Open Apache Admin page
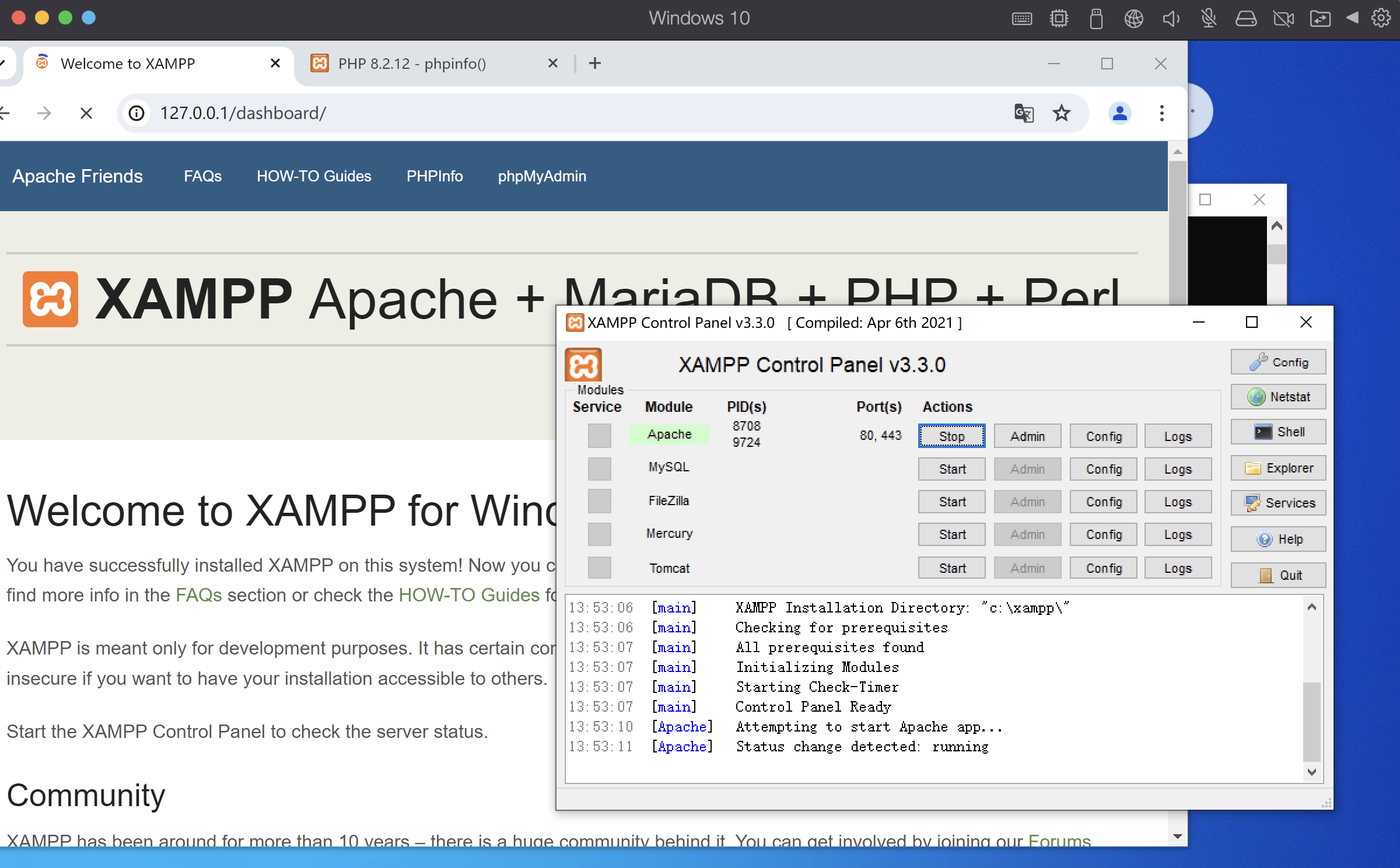 point(1027,436)
